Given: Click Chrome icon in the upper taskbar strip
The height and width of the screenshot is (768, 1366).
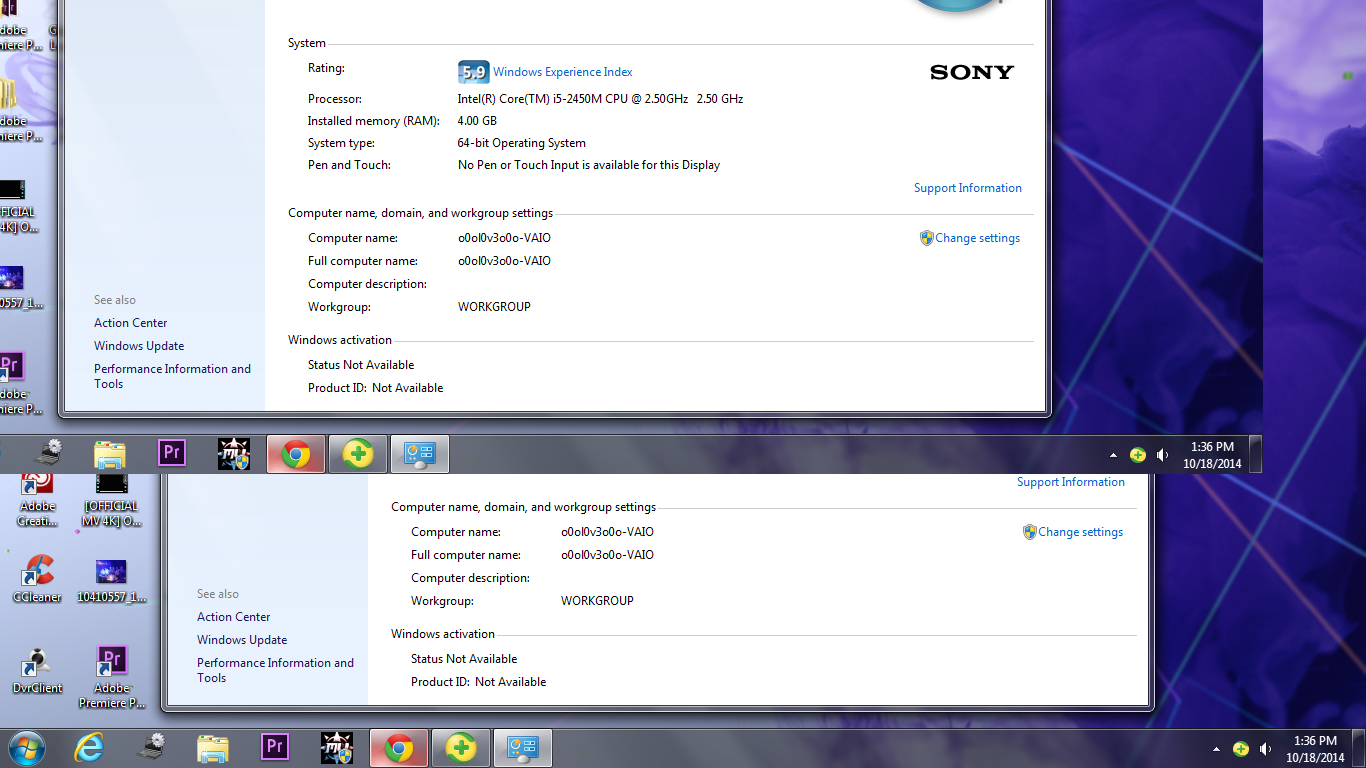Looking at the screenshot, I should click(296, 454).
